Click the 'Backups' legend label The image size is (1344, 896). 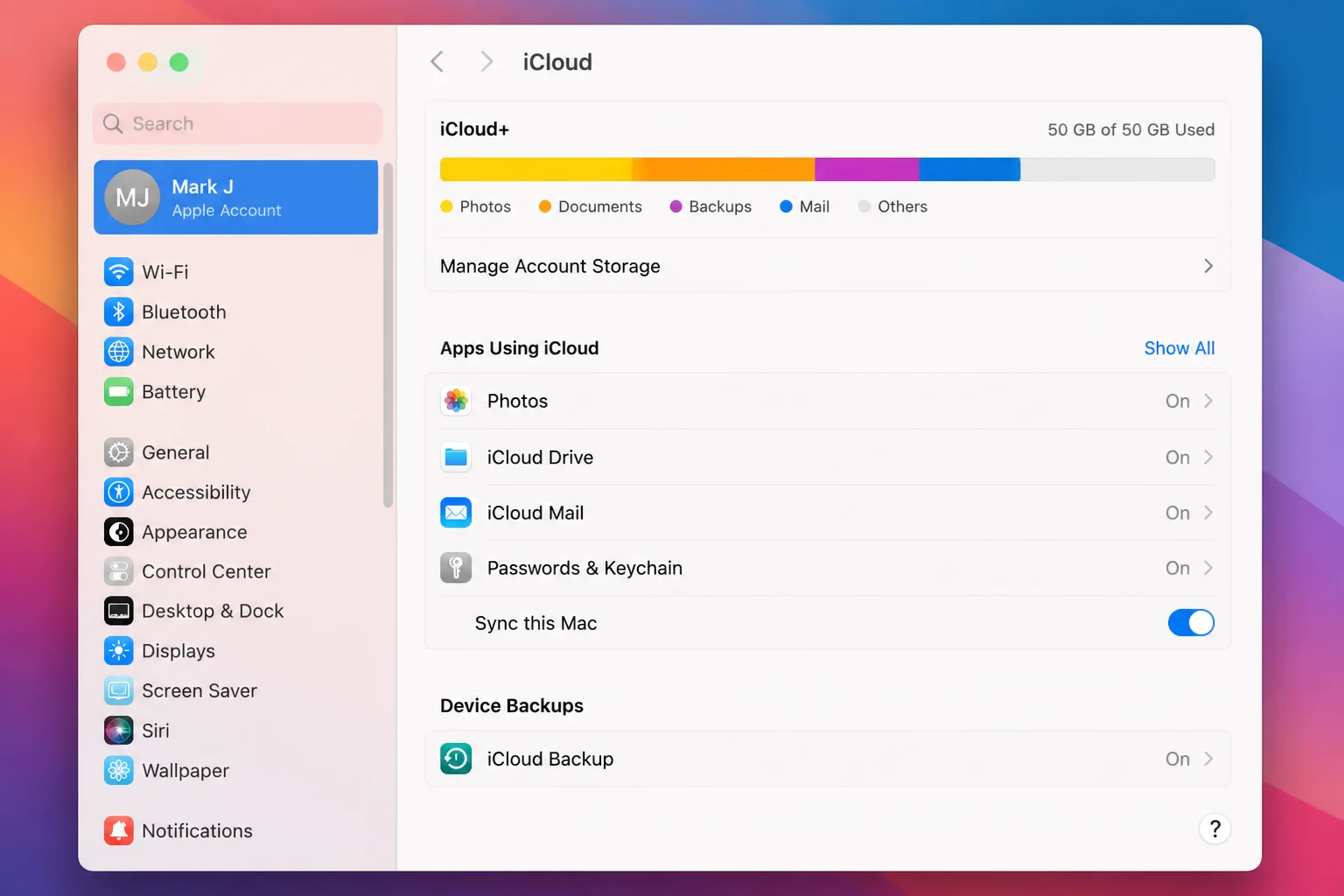[x=720, y=206]
